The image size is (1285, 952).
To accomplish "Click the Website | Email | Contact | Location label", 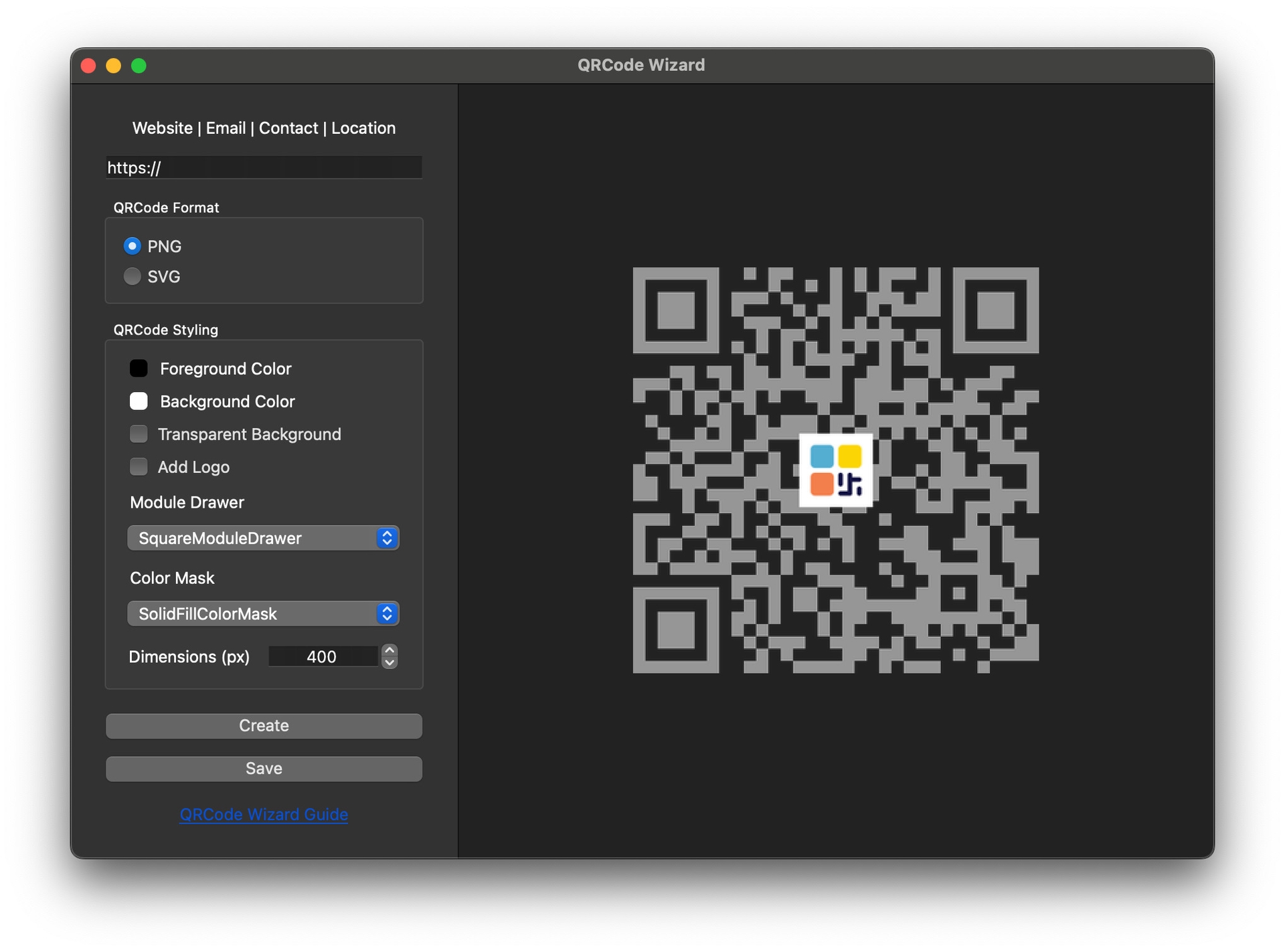I will tap(264, 128).
